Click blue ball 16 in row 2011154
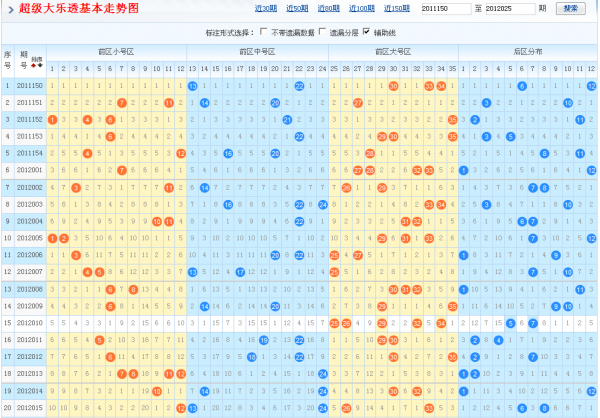Viewport: 600px width, 418px height. tap(228, 153)
